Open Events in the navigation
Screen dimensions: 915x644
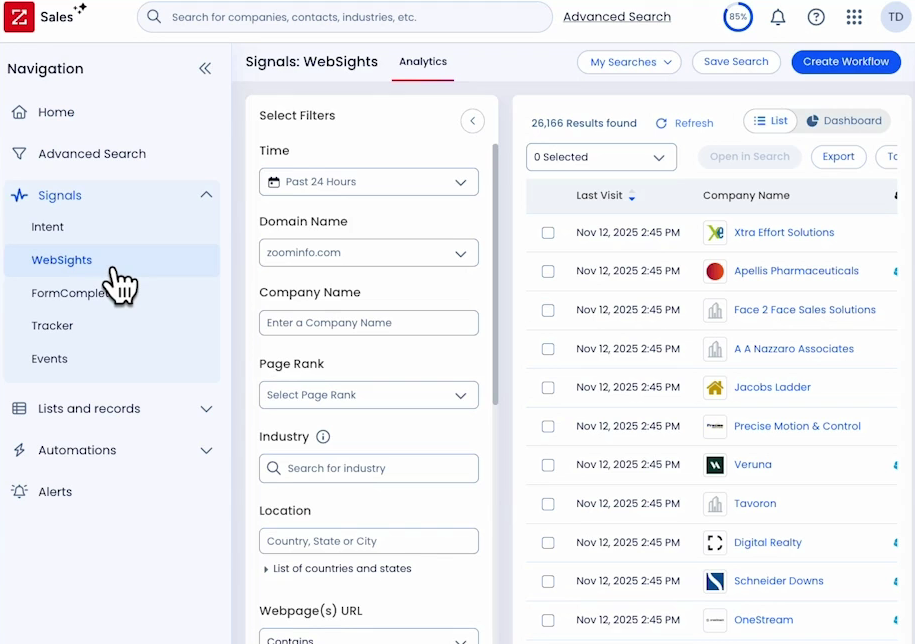point(49,359)
